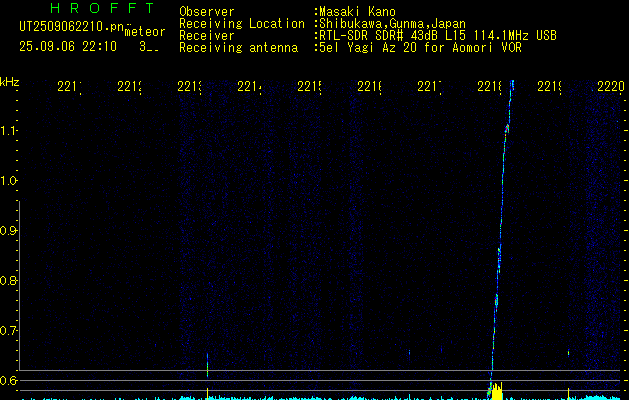Click the large yellow power burst at the bottom
This screenshot has height=400, width=629.
tap(496, 391)
